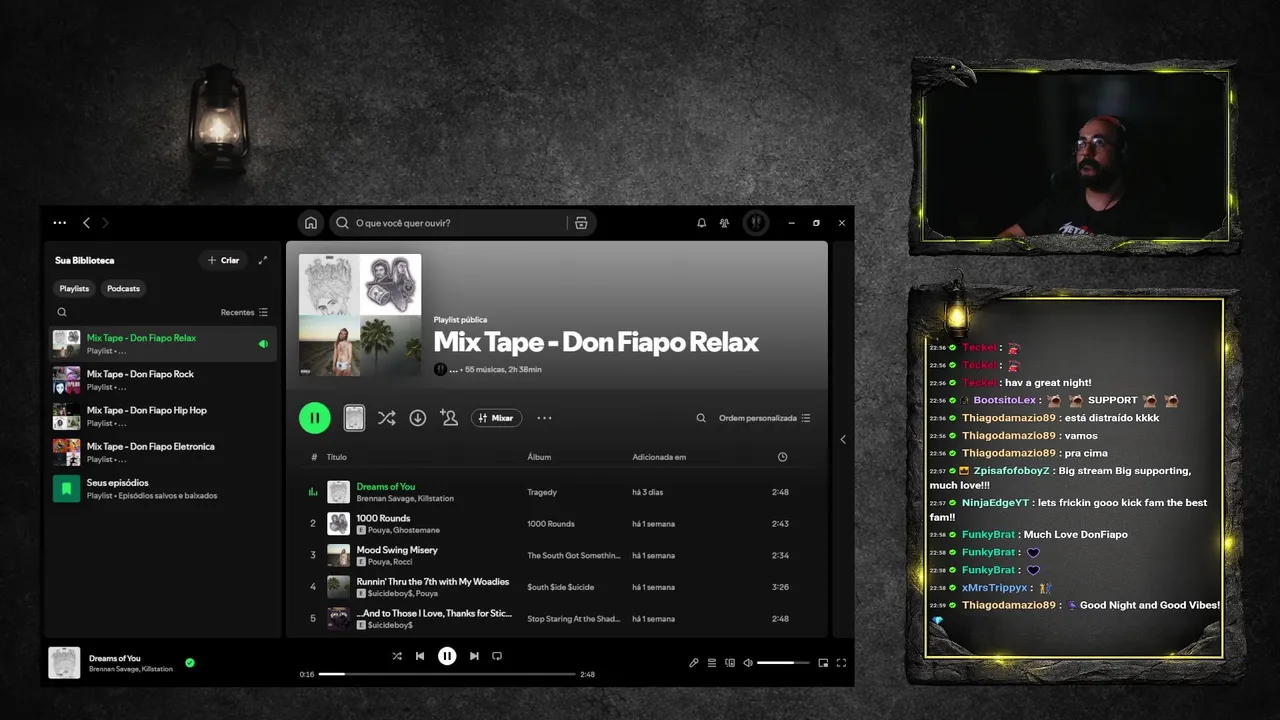Open the Pouya, Ghostemane artist link in row 2
Screen dimensions: 1280x720
pyautogui.click(x=403, y=530)
